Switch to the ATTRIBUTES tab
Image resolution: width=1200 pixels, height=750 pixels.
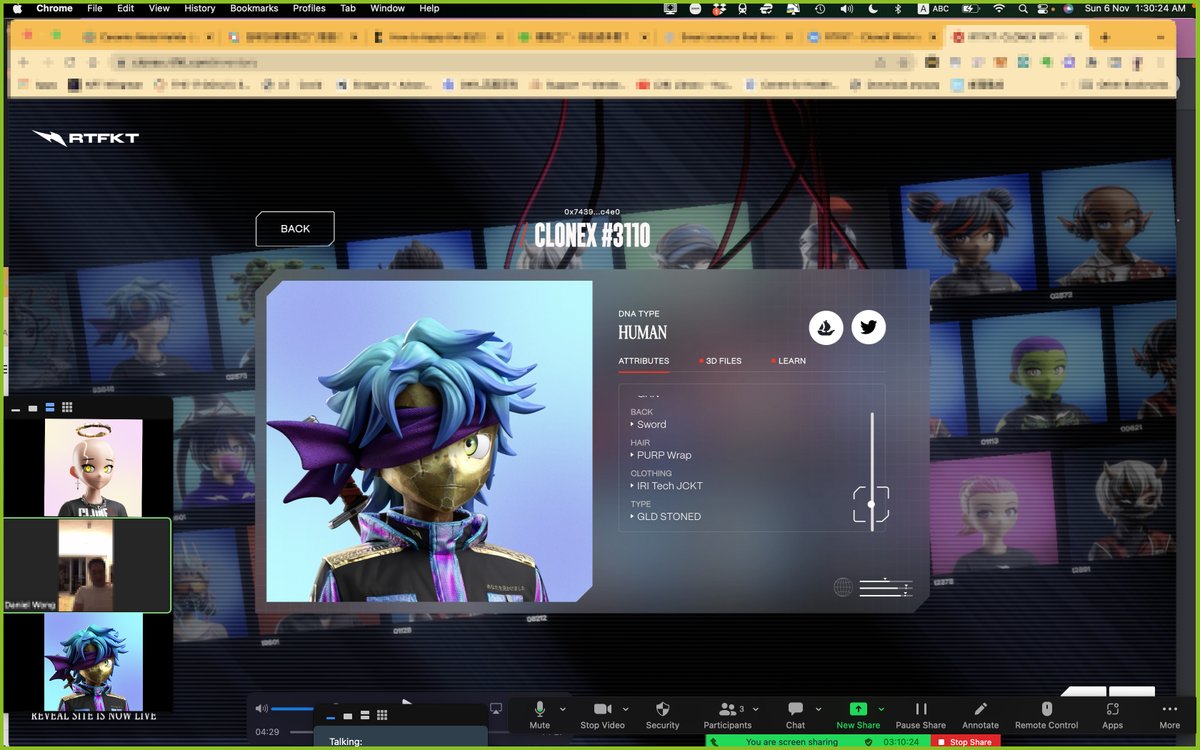(643, 361)
